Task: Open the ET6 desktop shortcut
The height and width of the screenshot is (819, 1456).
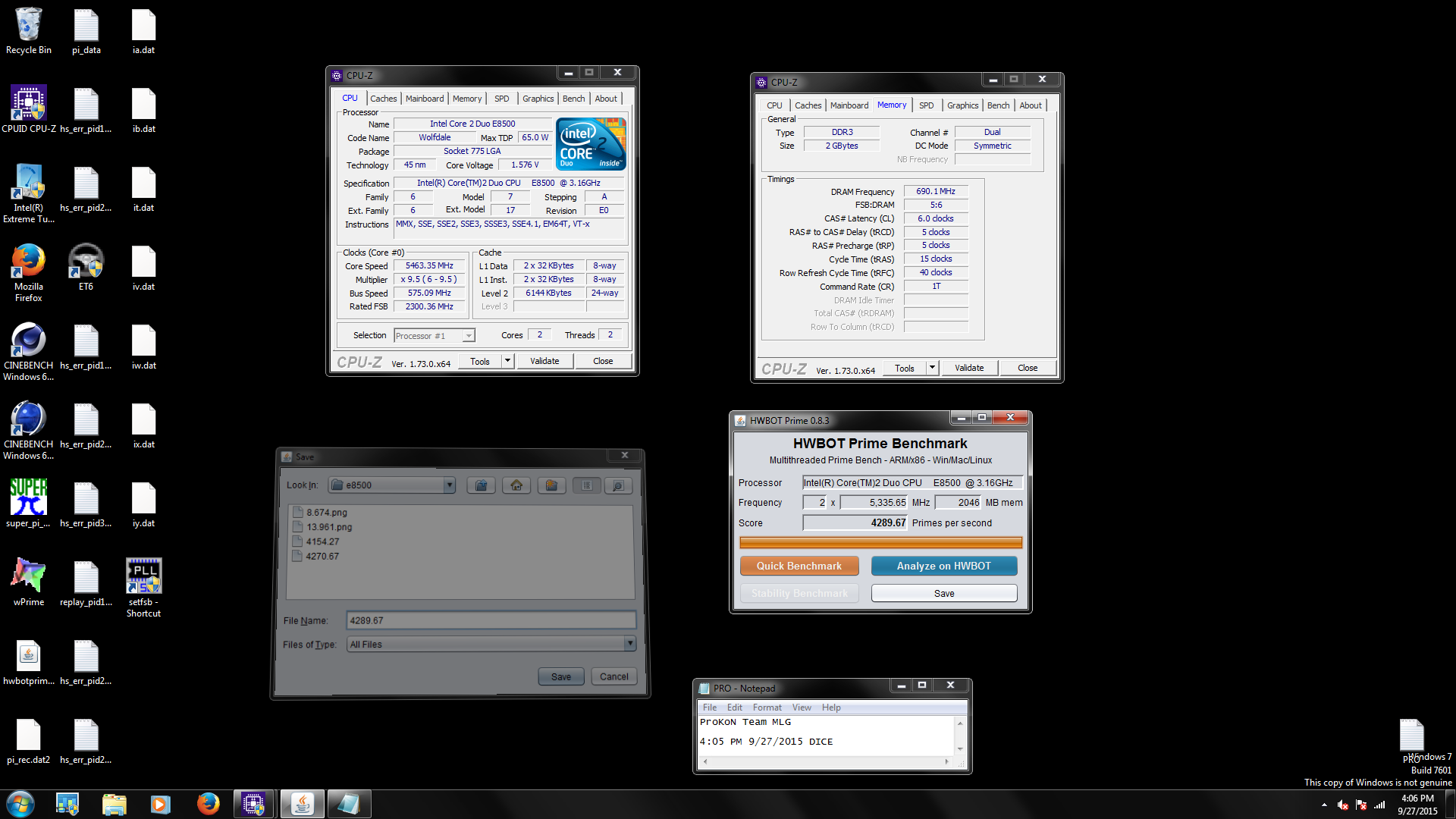Action: pyautogui.click(x=86, y=267)
